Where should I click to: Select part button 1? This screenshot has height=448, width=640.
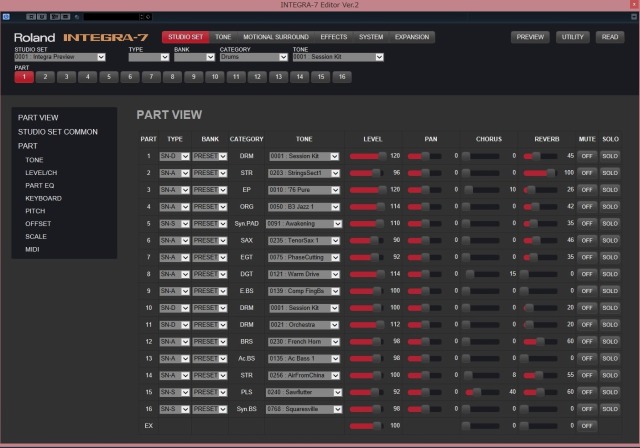pyautogui.click(x=24, y=77)
